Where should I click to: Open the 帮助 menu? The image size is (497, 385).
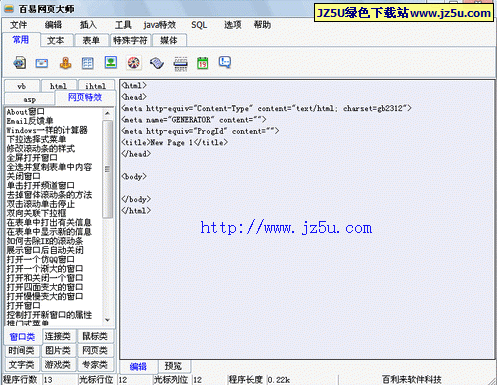click(262, 25)
